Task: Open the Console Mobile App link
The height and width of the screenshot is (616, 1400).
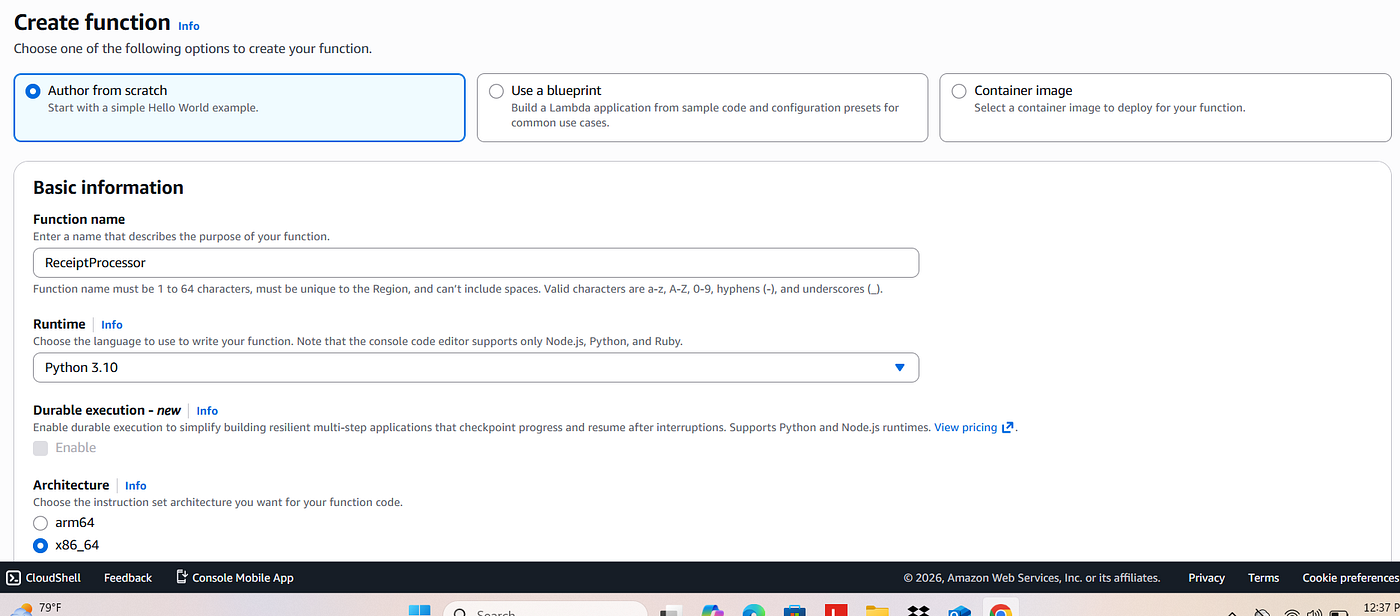Action: (x=235, y=578)
